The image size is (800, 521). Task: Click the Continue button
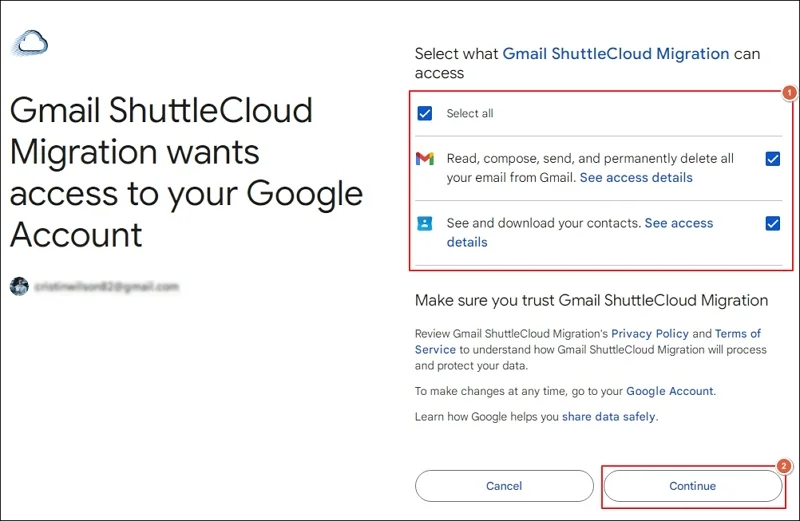pyautogui.click(x=693, y=486)
